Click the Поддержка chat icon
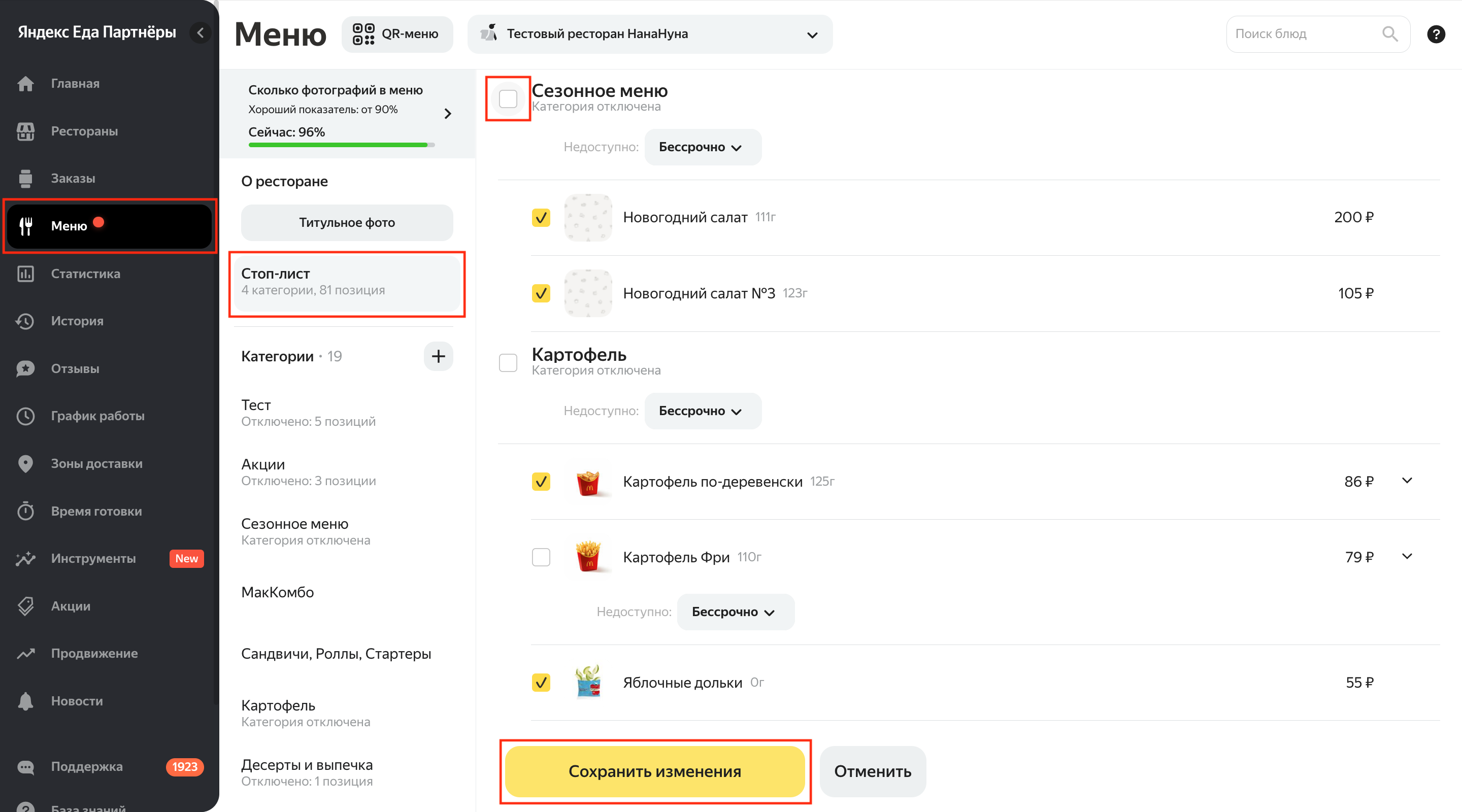1462x812 pixels. point(25,767)
